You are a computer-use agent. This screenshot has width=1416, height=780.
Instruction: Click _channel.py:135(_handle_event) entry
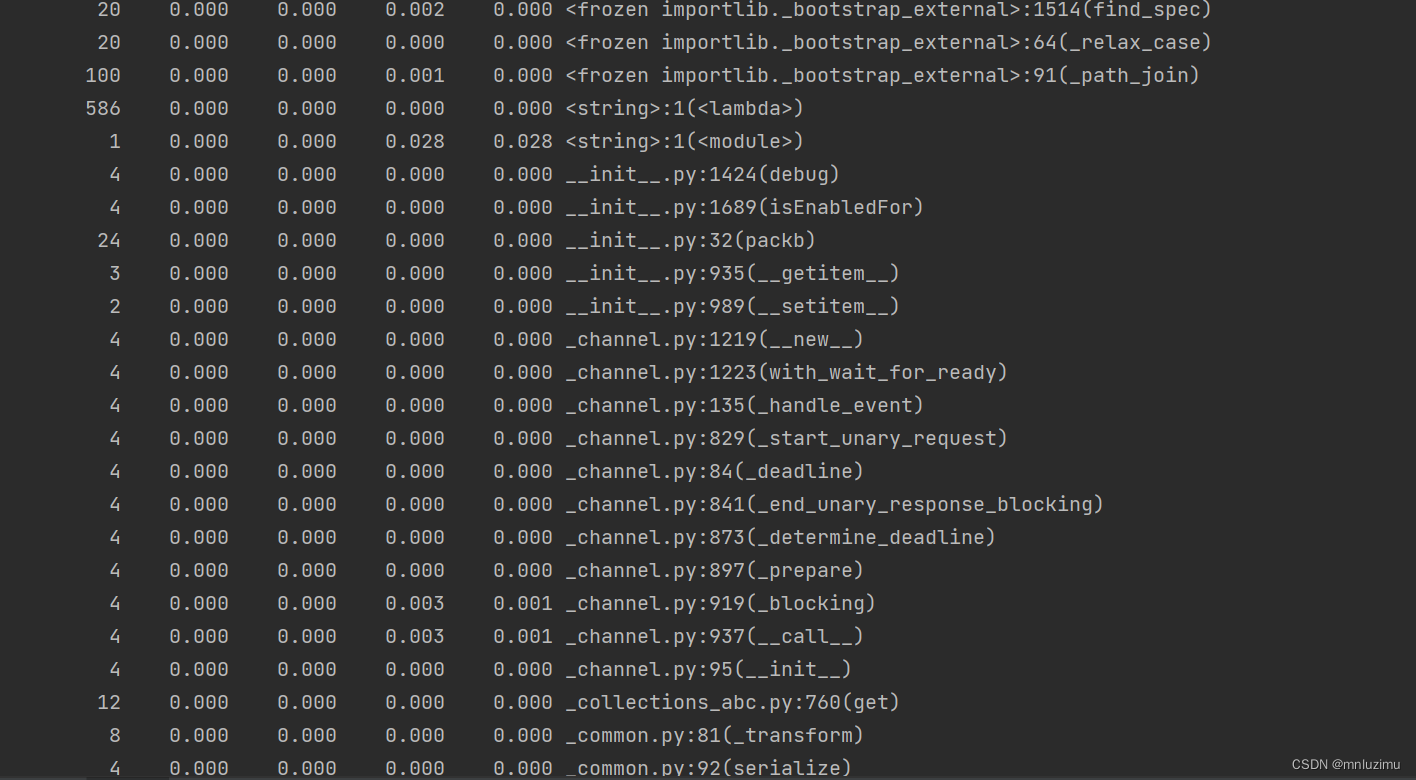744,406
